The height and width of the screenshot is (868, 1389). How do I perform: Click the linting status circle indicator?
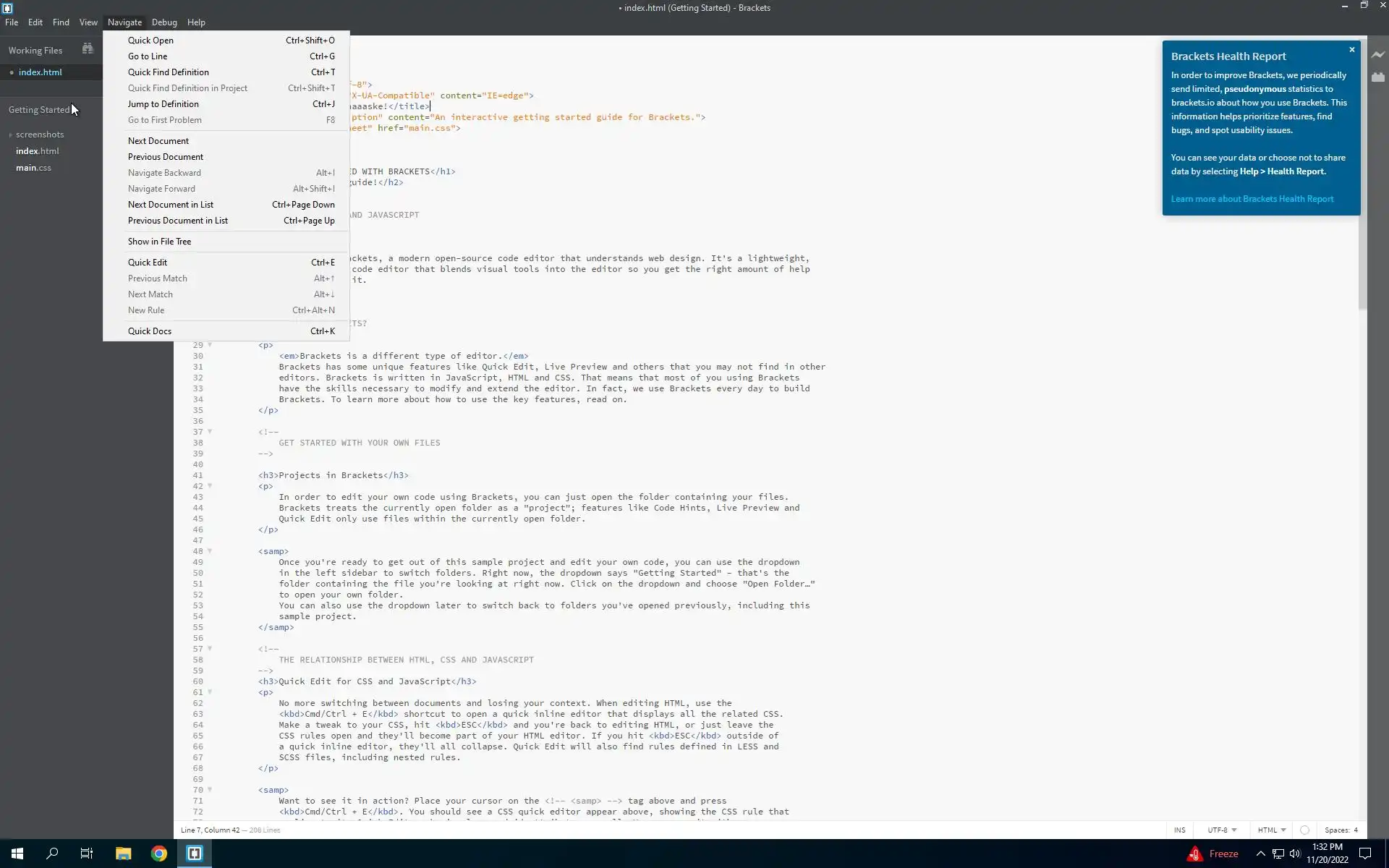tap(1304, 830)
